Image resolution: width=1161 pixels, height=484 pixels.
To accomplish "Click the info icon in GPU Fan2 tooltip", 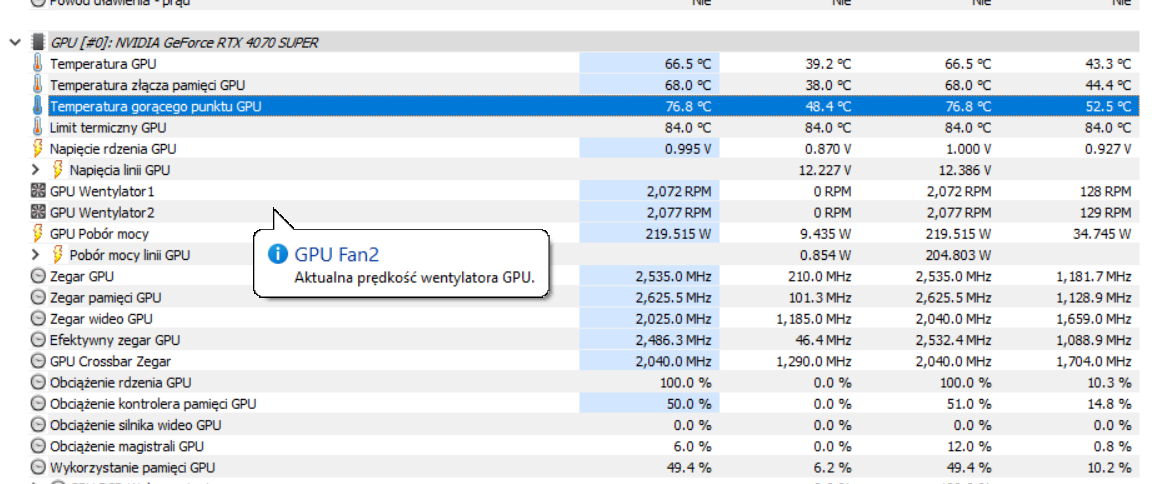I will point(279,255).
